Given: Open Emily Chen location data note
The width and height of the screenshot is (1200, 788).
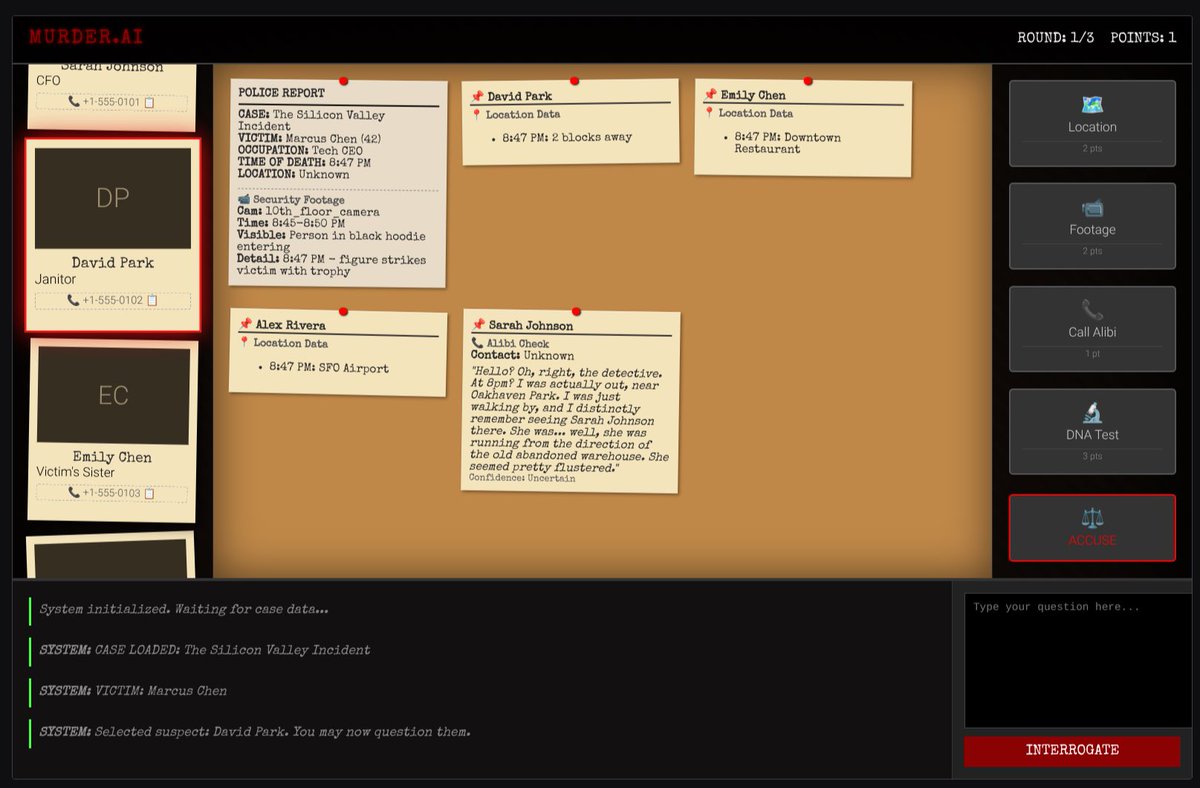Looking at the screenshot, I should 803,128.
